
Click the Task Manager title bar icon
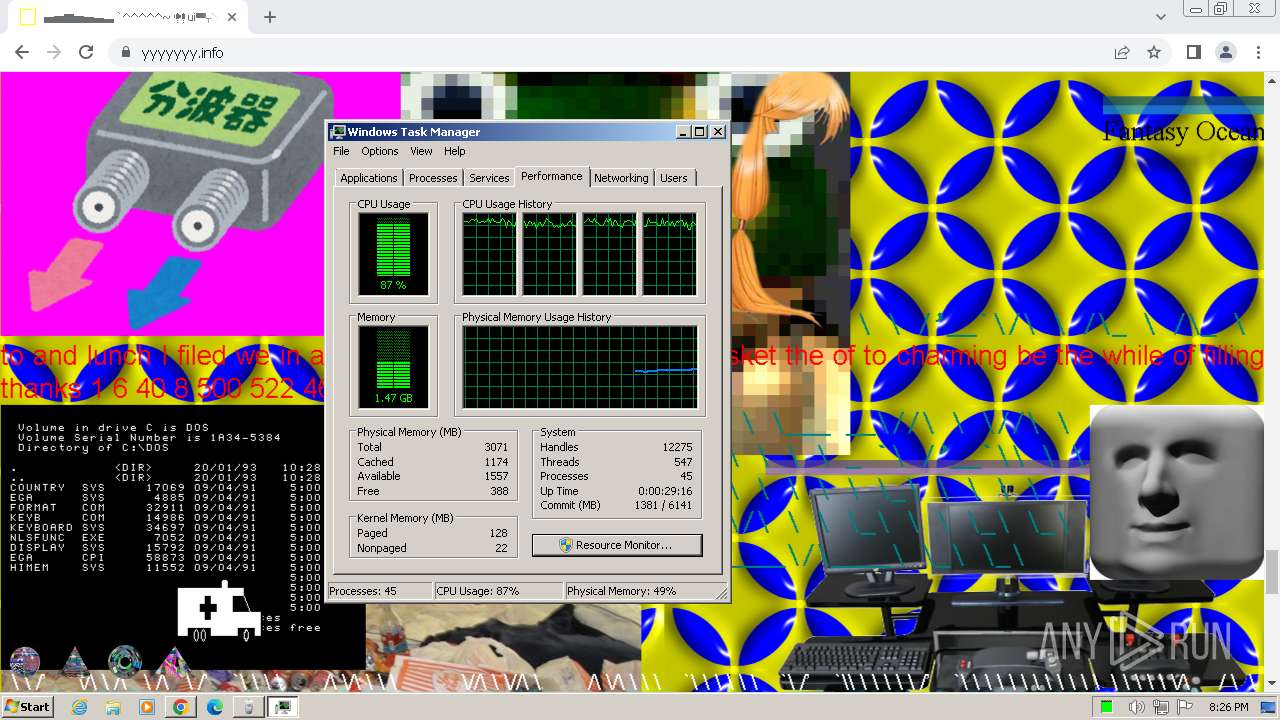click(338, 132)
